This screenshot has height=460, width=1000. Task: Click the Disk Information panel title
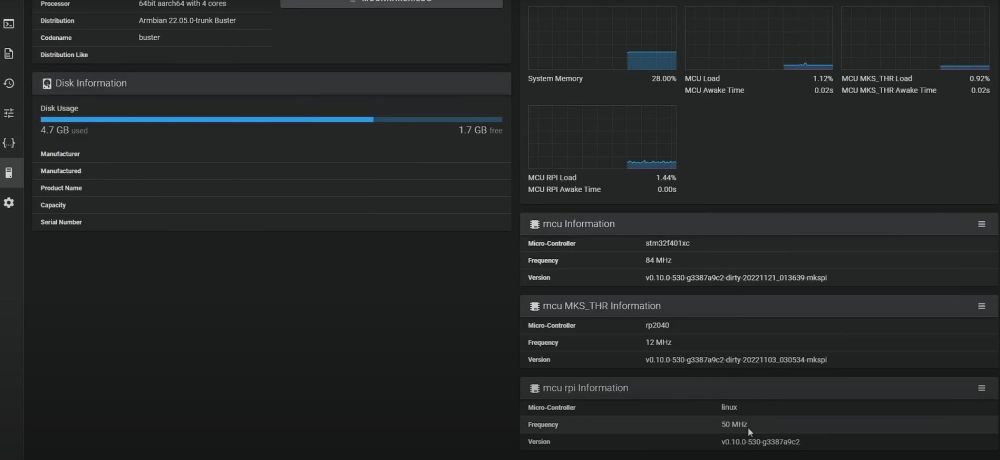pos(91,84)
